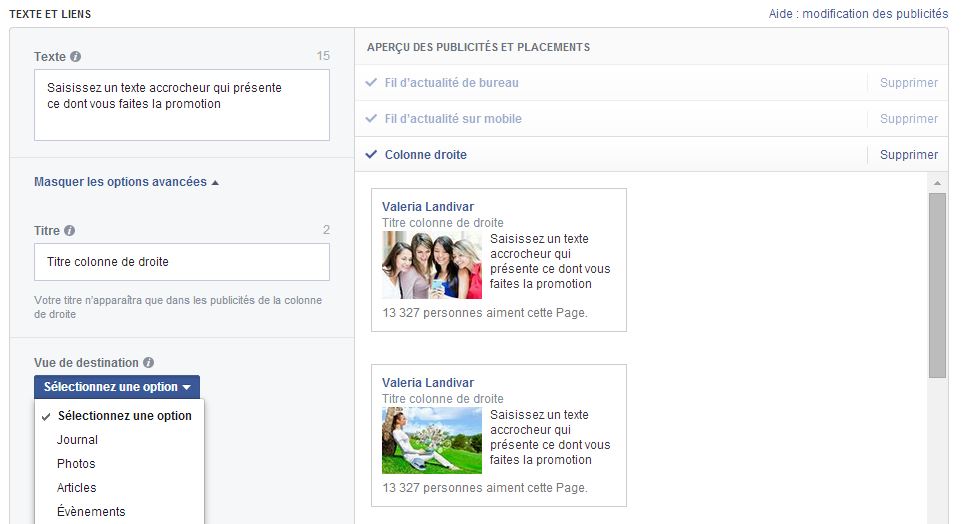Select the Fil d'actualité de bureau placement label
Image resolution: width=963 pixels, height=524 pixels.
click(x=451, y=82)
